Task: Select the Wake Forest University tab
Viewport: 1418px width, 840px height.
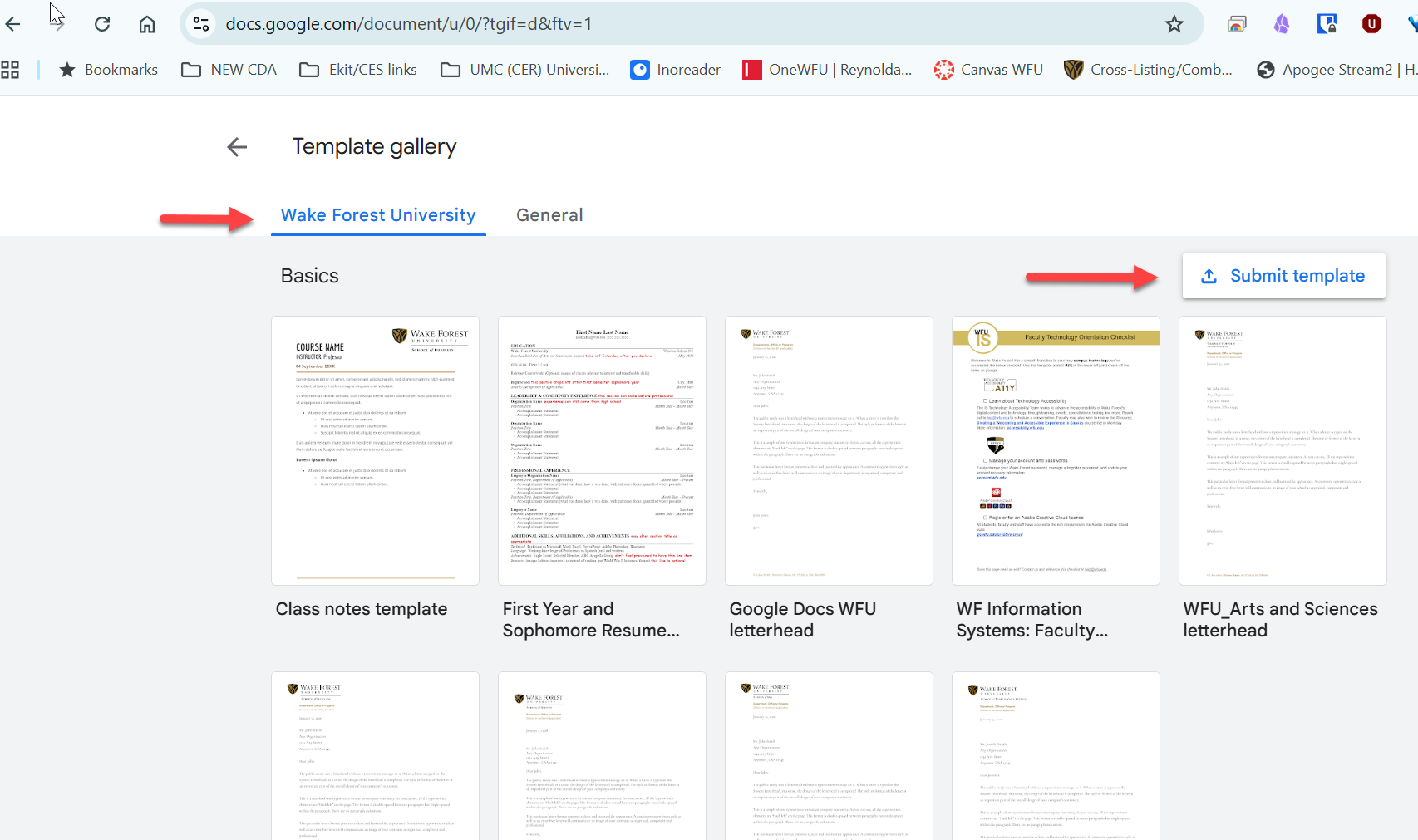Action: click(378, 215)
